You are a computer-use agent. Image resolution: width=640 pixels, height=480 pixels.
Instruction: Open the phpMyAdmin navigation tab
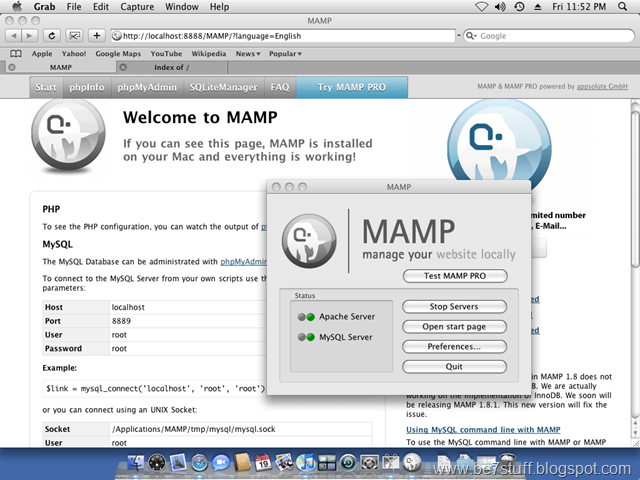point(147,87)
